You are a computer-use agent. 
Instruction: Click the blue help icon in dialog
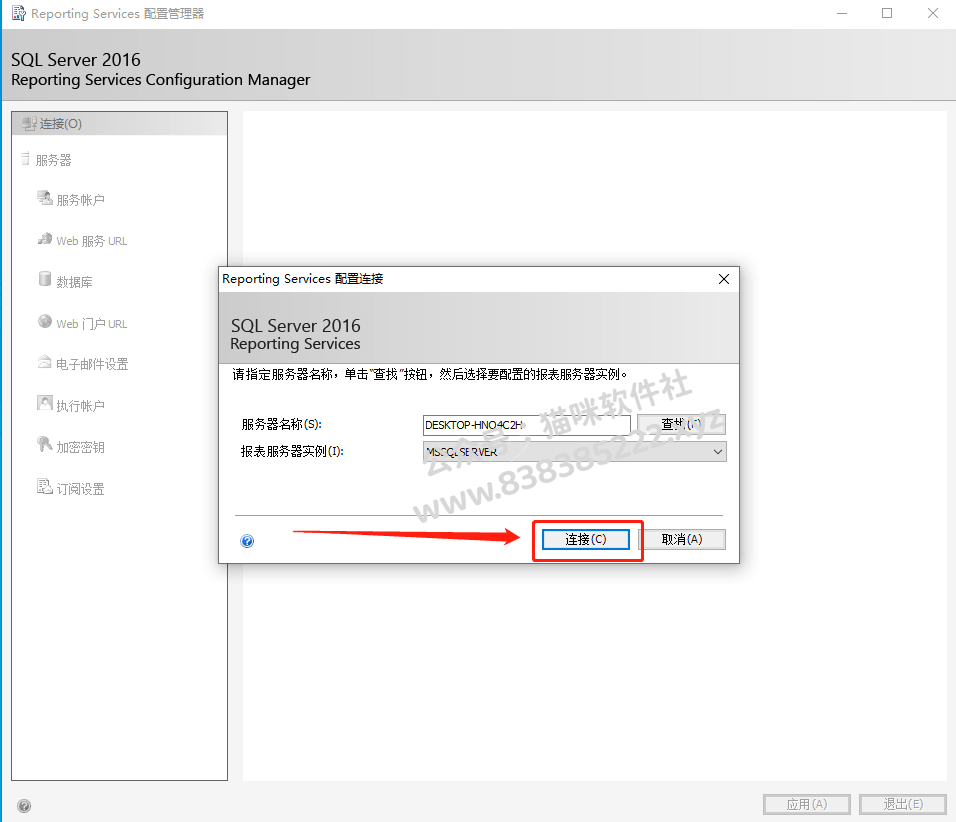pos(247,541)
